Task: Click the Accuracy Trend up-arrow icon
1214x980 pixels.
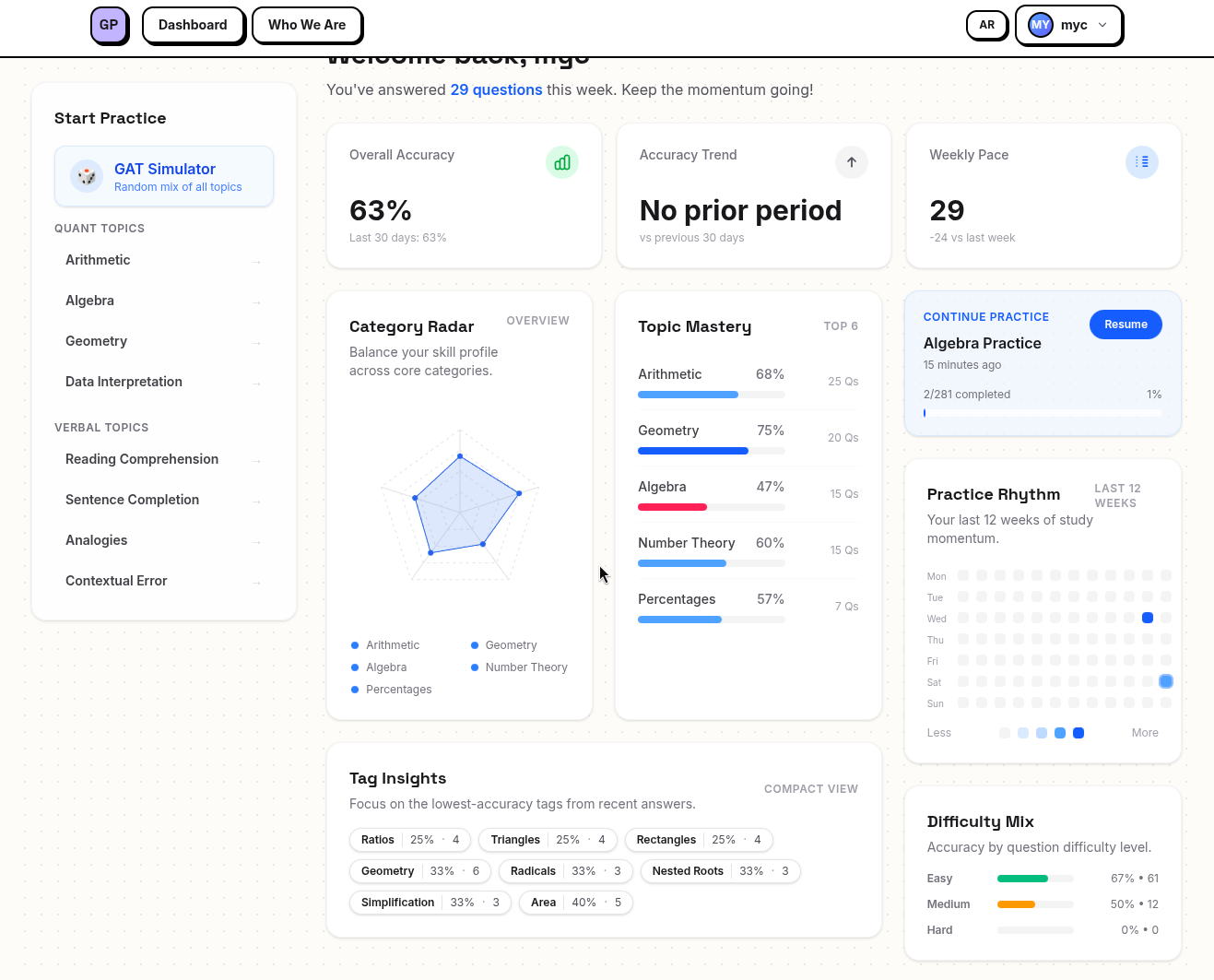Action: 852,162
